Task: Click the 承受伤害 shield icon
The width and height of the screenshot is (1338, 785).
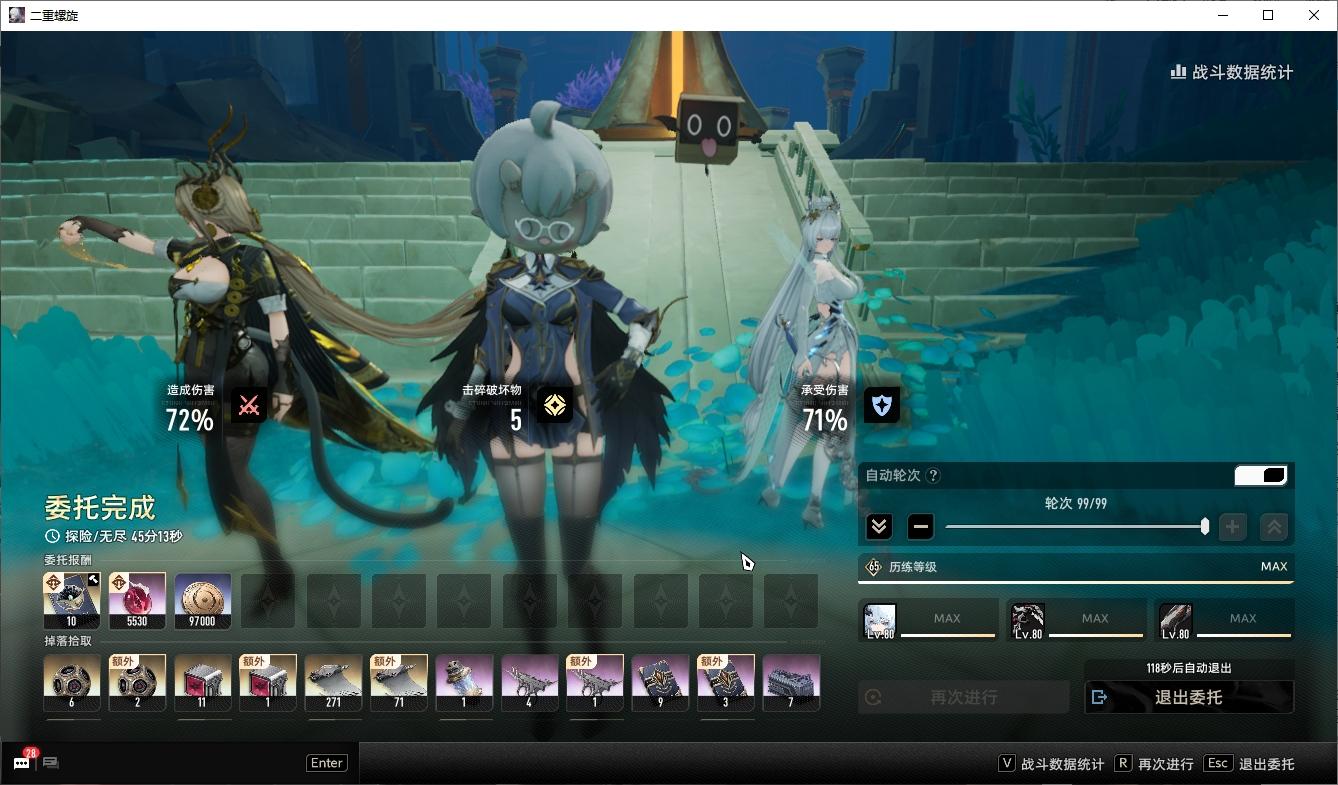Action: click(x=881, y=405)
